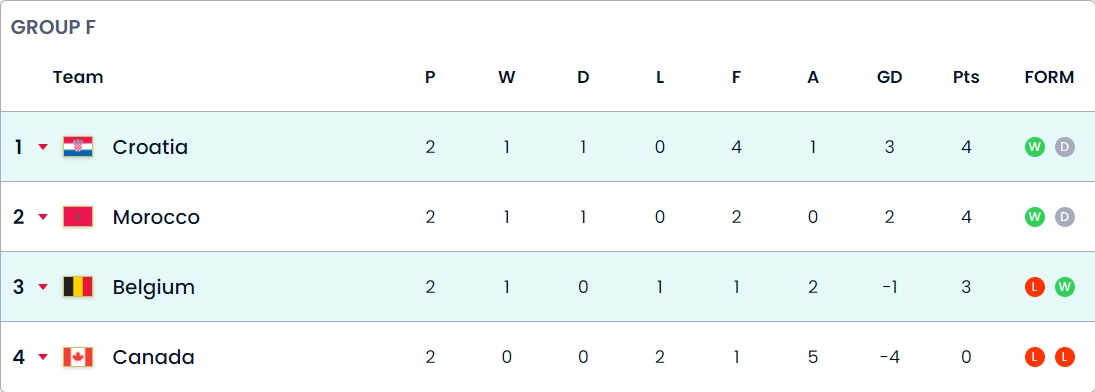Open the Morocco team link

click(156, 217)
